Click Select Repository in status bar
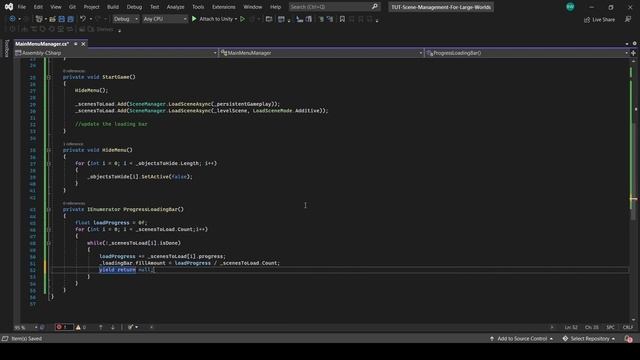The width and height of the screenshot is (640, 360). (x=589, y=339)
